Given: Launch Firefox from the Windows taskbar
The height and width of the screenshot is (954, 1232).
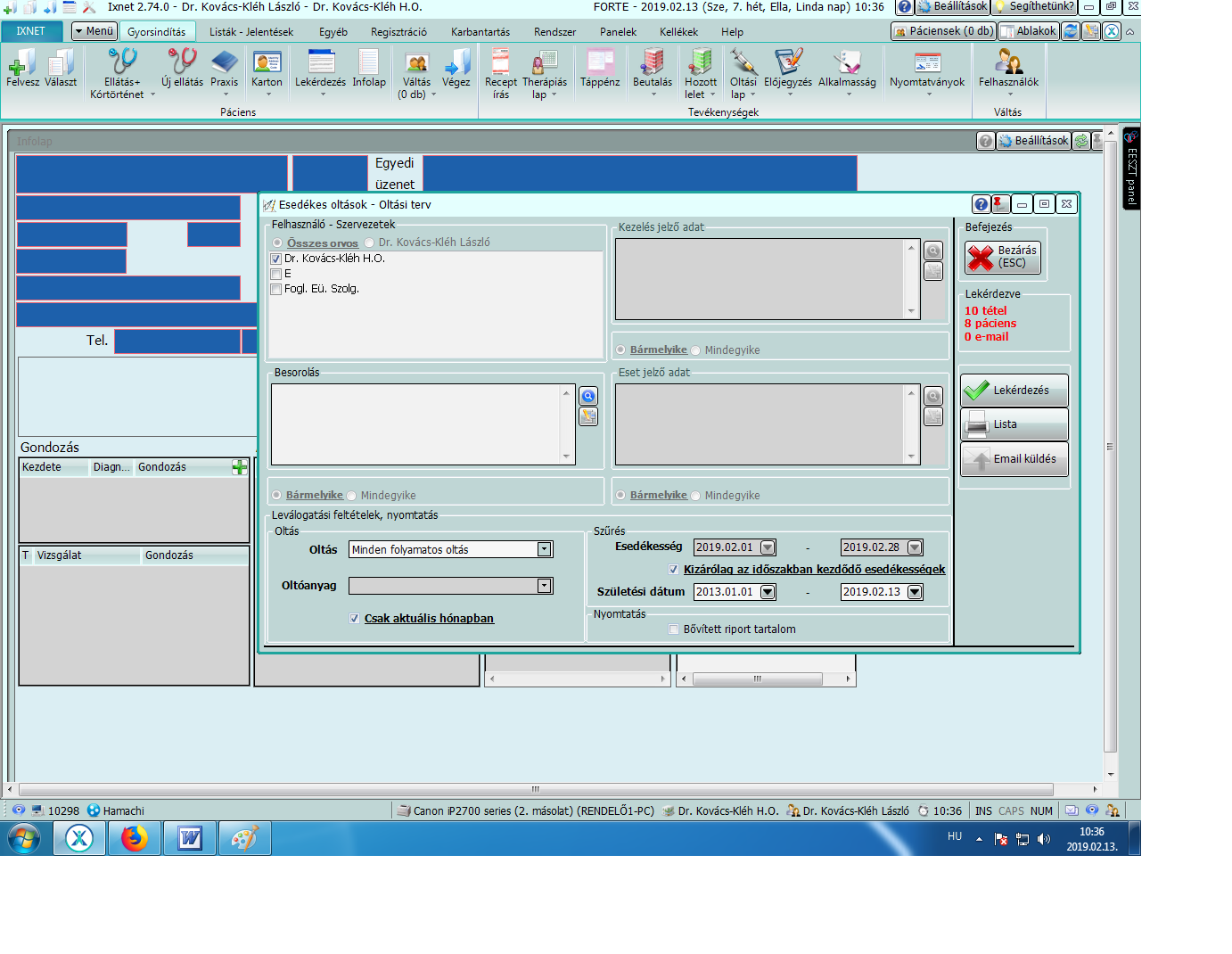Looking at the screenshot, I should (135, 838).
